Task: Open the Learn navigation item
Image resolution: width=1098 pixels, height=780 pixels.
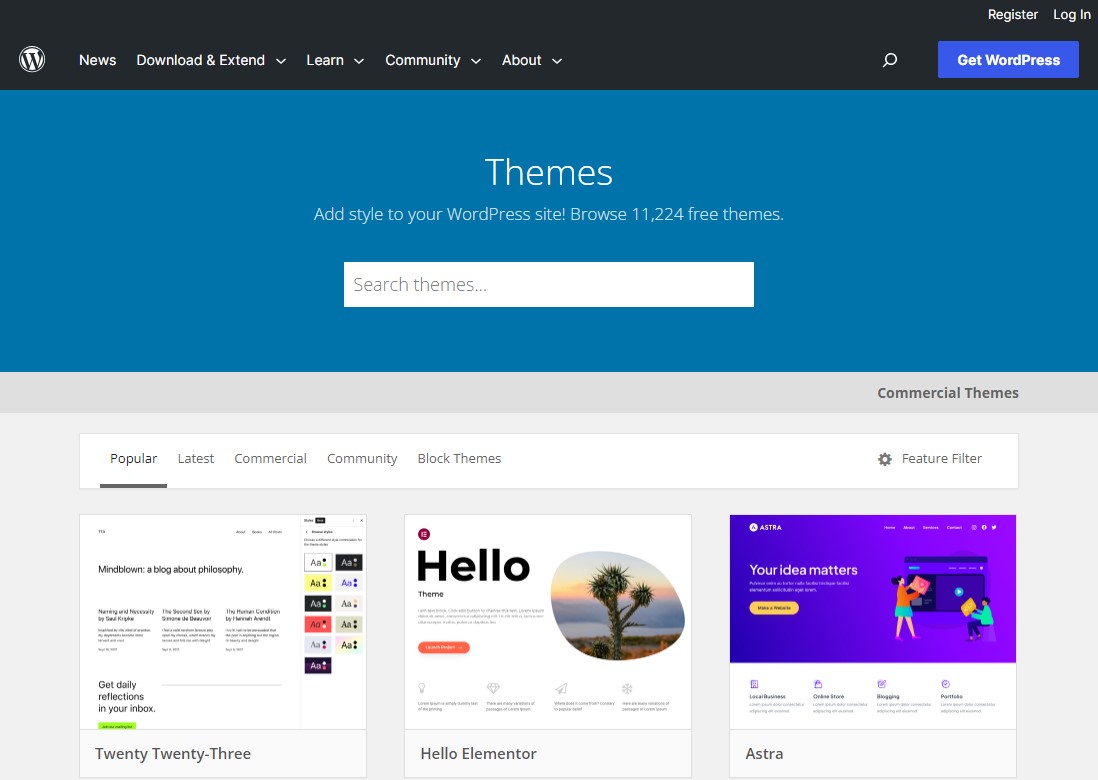Action: tap(325, 60)
